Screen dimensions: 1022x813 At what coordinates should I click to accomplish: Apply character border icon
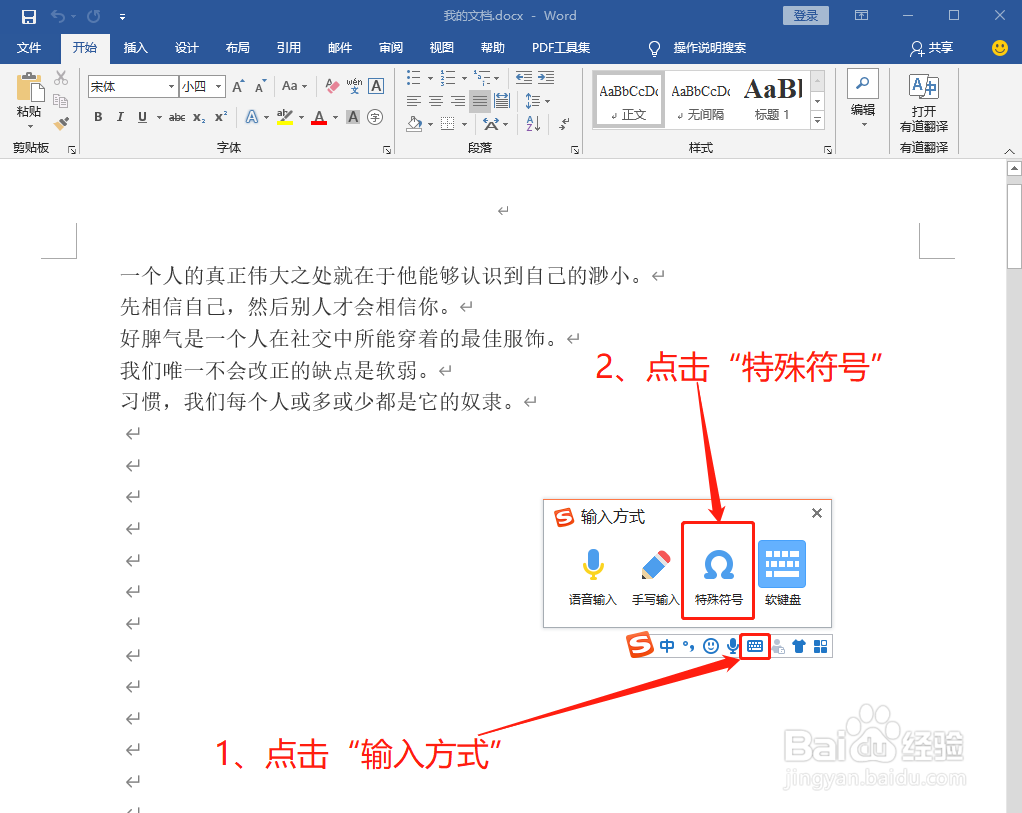[x=376, y=86]
